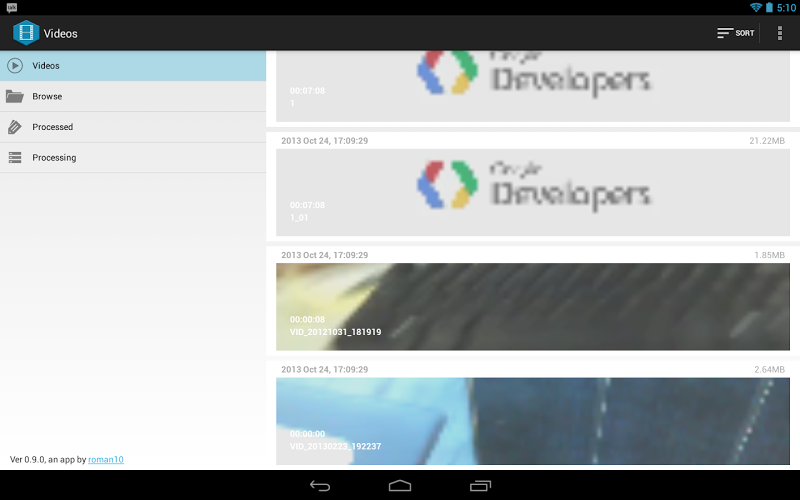Open the Google Developers video named 1
This screenshot has height=500, width=800.
[x=533, y=86]
